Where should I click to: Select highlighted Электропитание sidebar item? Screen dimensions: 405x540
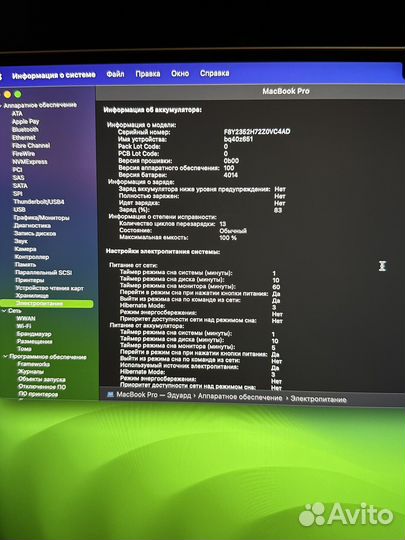[47, 303]
